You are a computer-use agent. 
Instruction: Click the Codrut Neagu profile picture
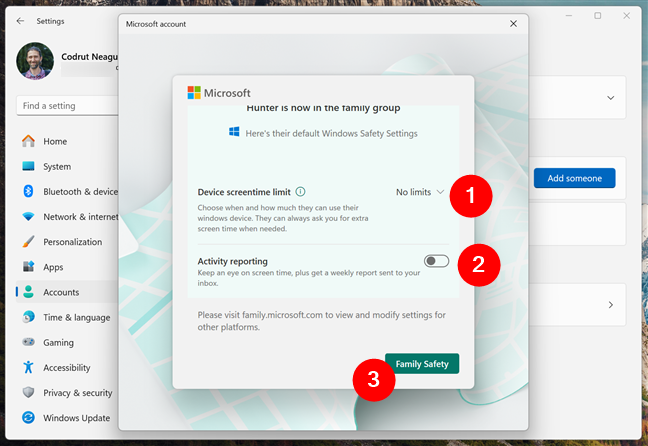[x=35, y=61]
